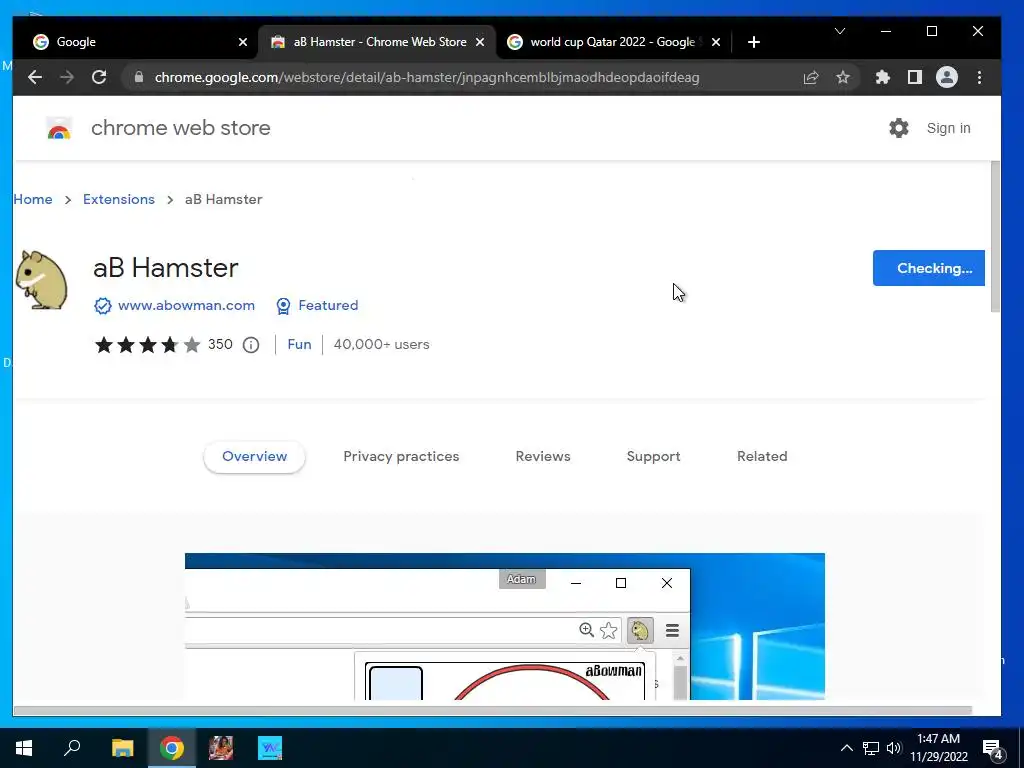Image resolution: width=1024 pixels, height=768 pixels.
Task: Click the volume speaker tray icon
Action: tap(893, 748)
